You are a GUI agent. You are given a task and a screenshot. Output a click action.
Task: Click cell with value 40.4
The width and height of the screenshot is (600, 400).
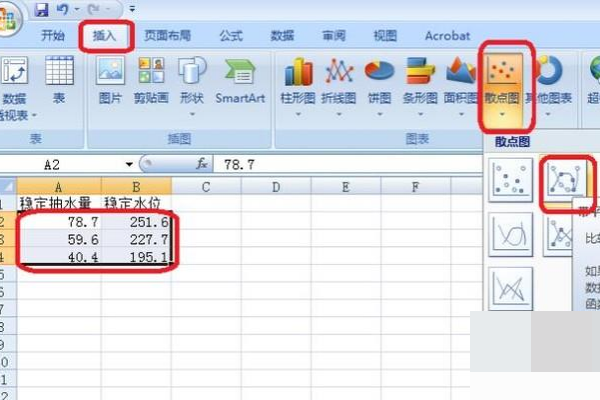click(x=59, y=256)
